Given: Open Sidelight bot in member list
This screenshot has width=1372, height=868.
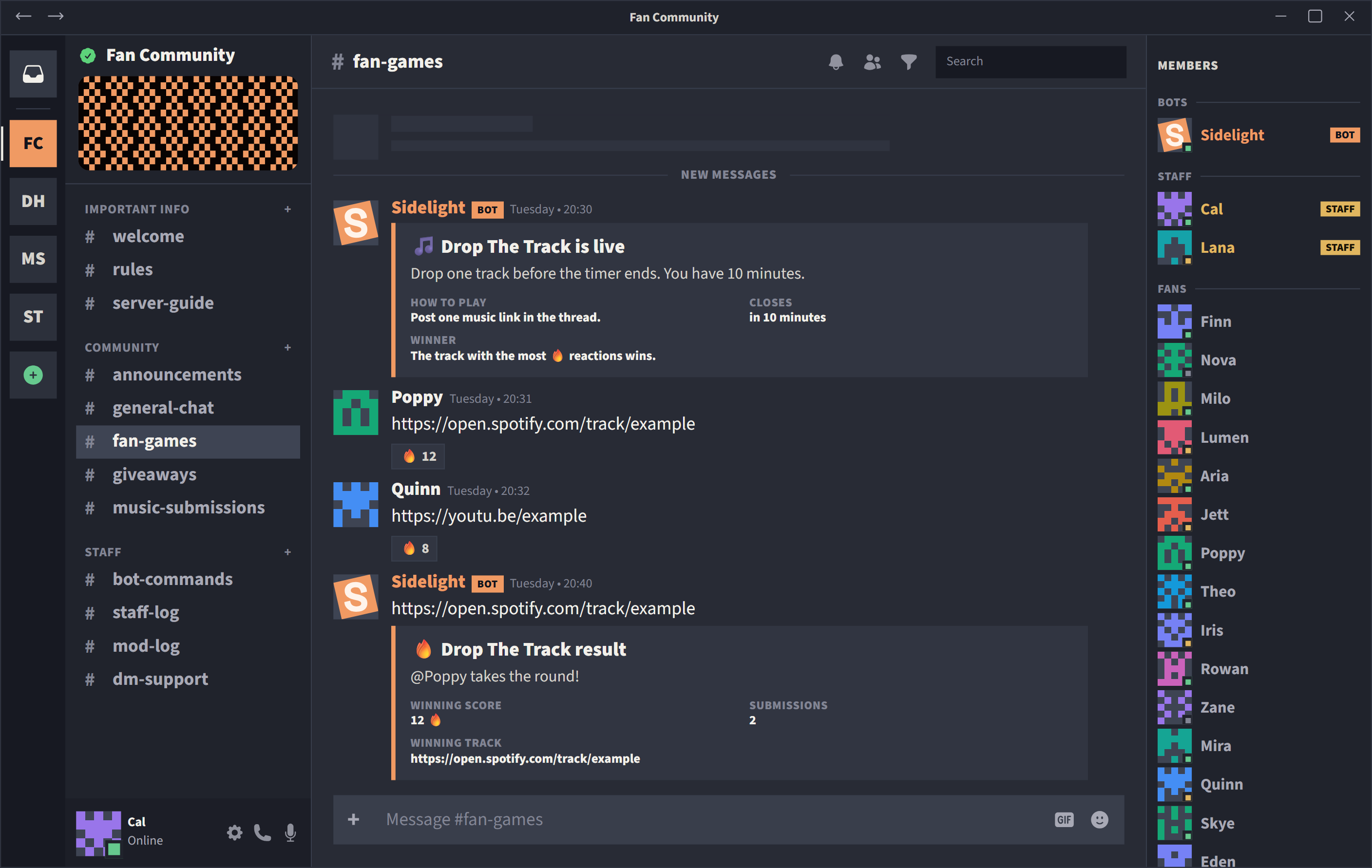Looking at the screenshot, I should point(1258,135).
